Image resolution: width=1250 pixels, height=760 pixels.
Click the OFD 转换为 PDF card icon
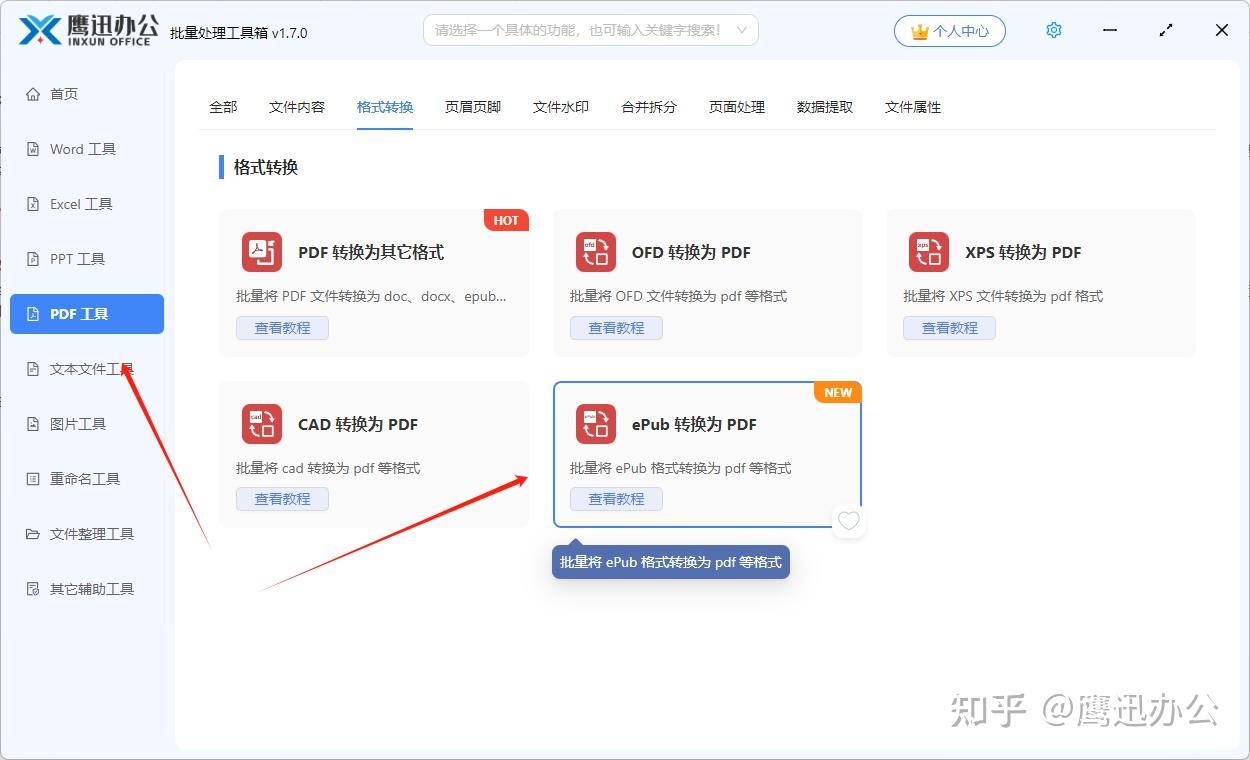coord(596,252)
